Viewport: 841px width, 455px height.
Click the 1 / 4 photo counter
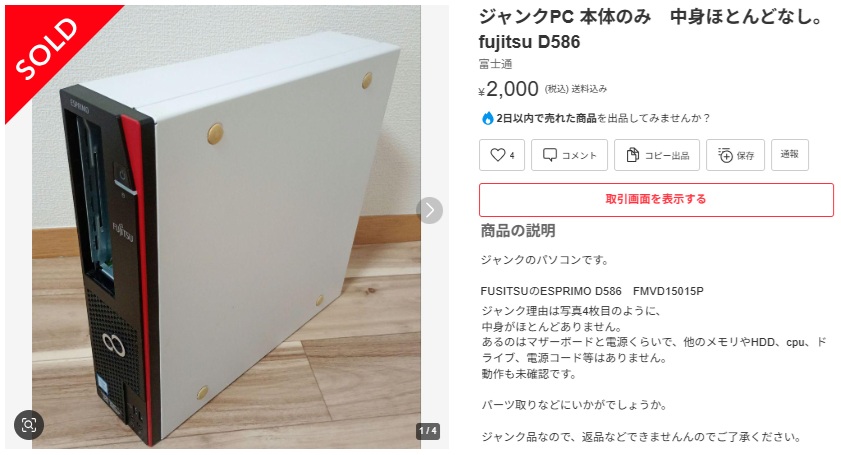[x=427, y=431]
